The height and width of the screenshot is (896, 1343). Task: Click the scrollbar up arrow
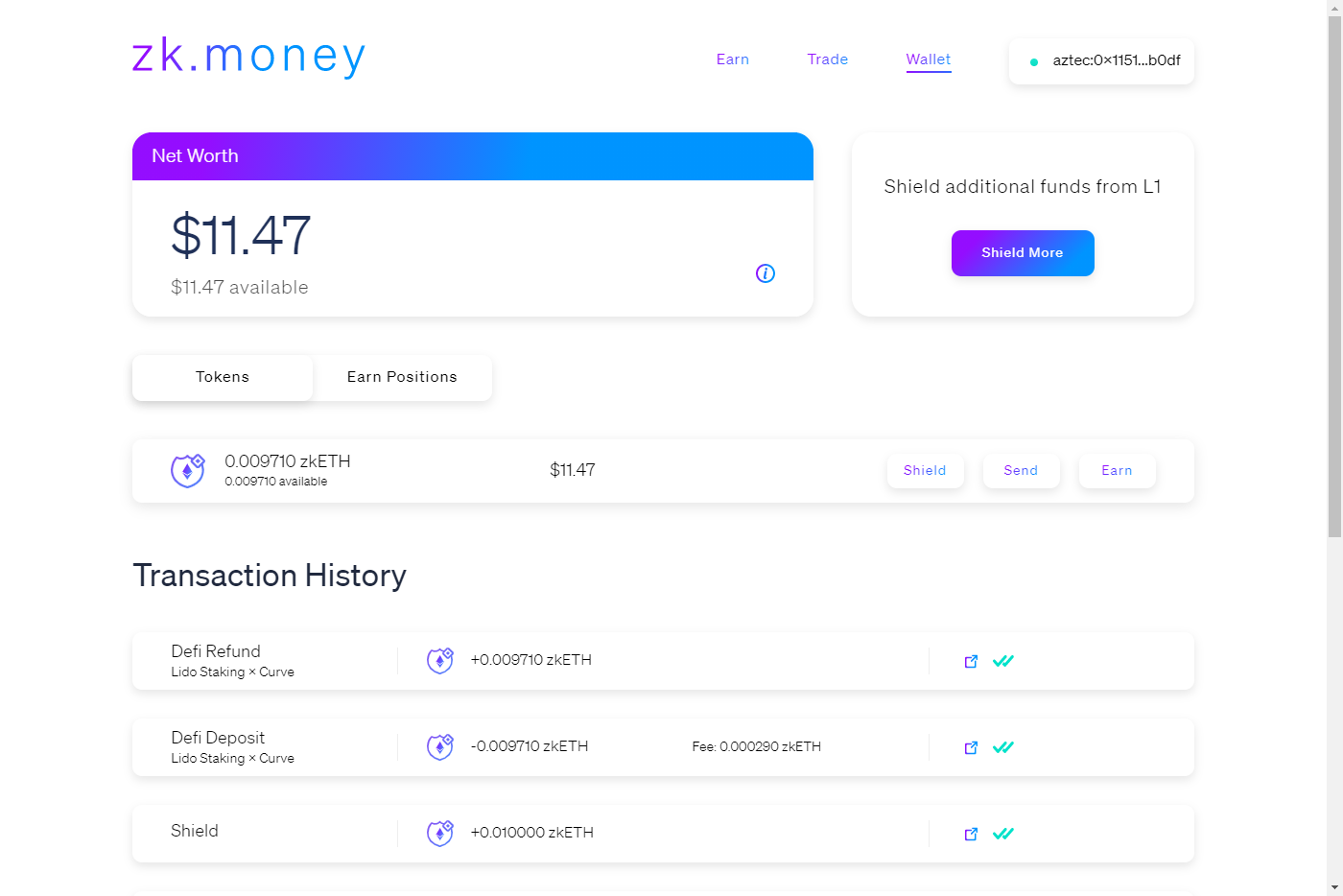tap(1334, 8)
